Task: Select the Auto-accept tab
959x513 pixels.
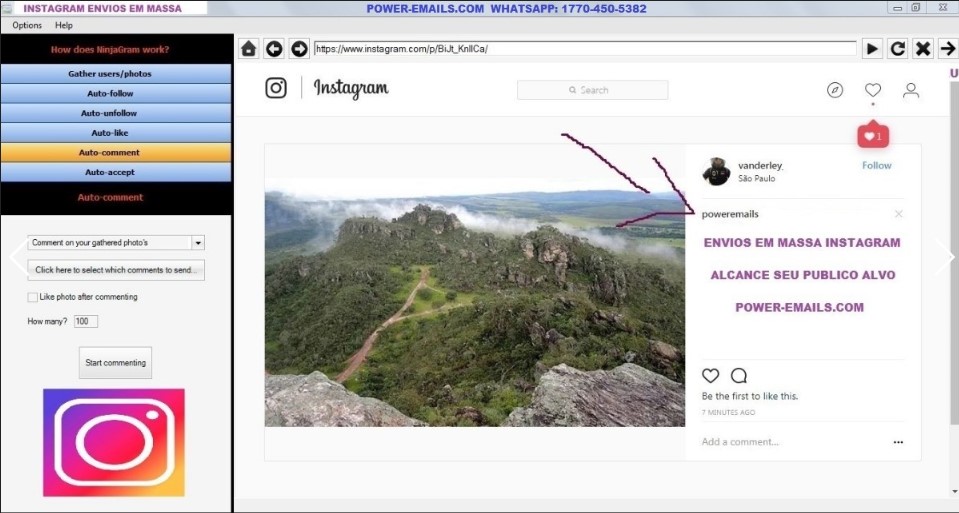Action: tap(116, 172)
